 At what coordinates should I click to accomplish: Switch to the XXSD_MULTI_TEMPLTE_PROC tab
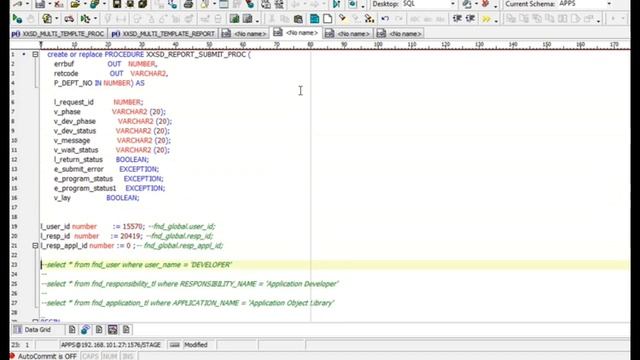coord(58,34)
